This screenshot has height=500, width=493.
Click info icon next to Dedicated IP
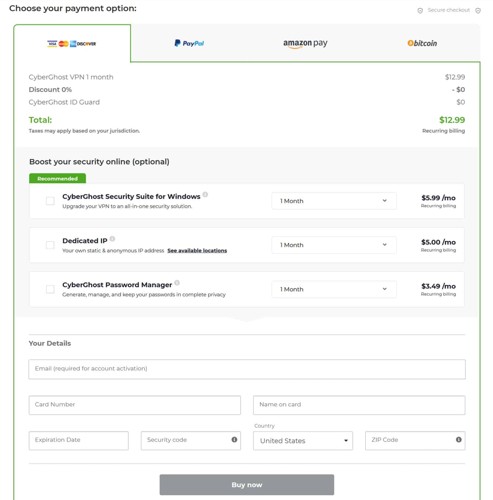(x=112, y=239)
